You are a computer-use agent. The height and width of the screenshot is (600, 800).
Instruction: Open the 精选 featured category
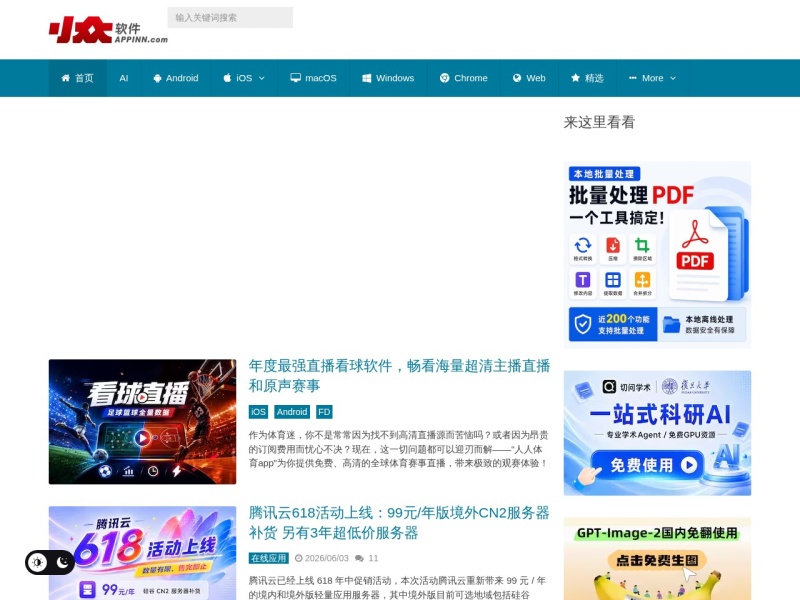(587, 78)
